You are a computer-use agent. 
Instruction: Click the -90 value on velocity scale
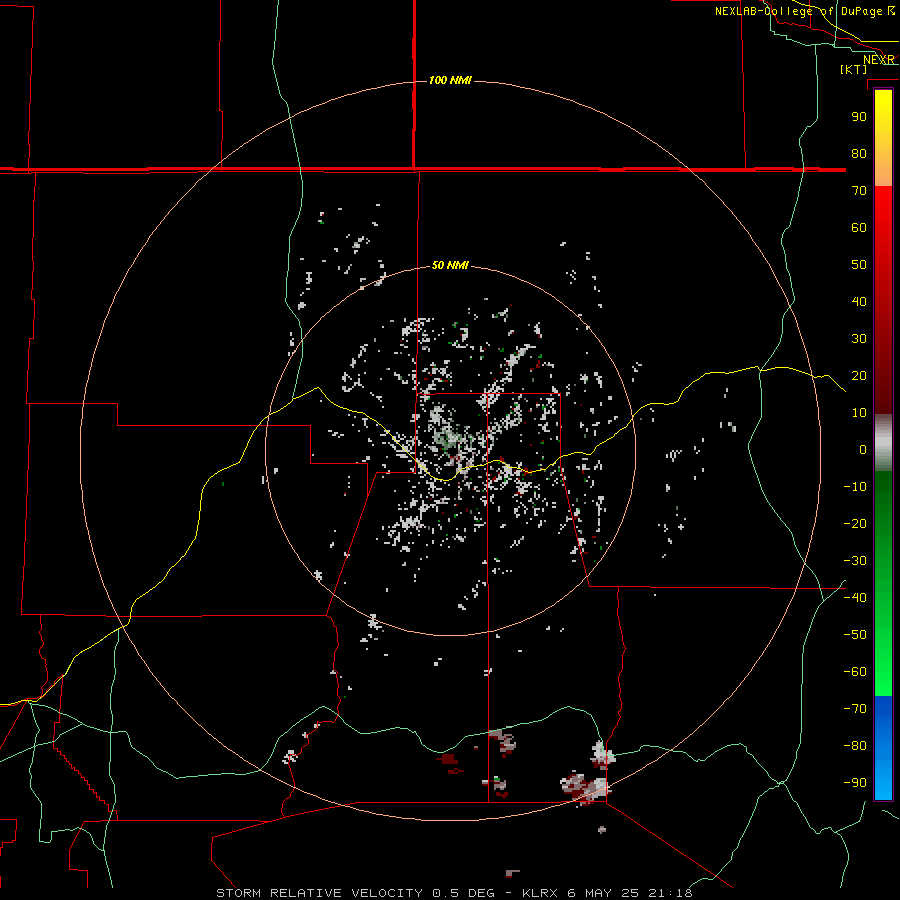(x=855, y=783)
